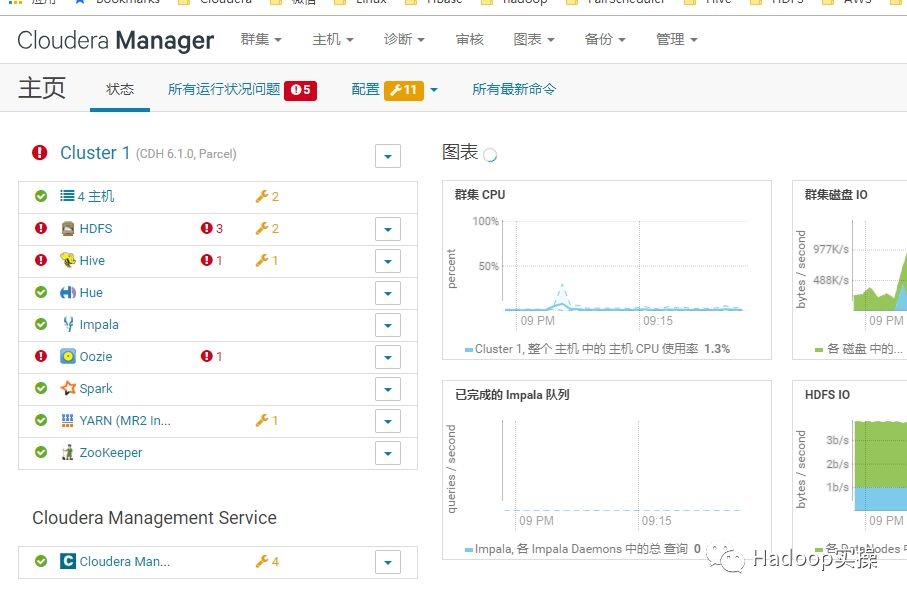Open the Hive actions dropdown
Screen dimensions: 907x600
coord(388,261)
